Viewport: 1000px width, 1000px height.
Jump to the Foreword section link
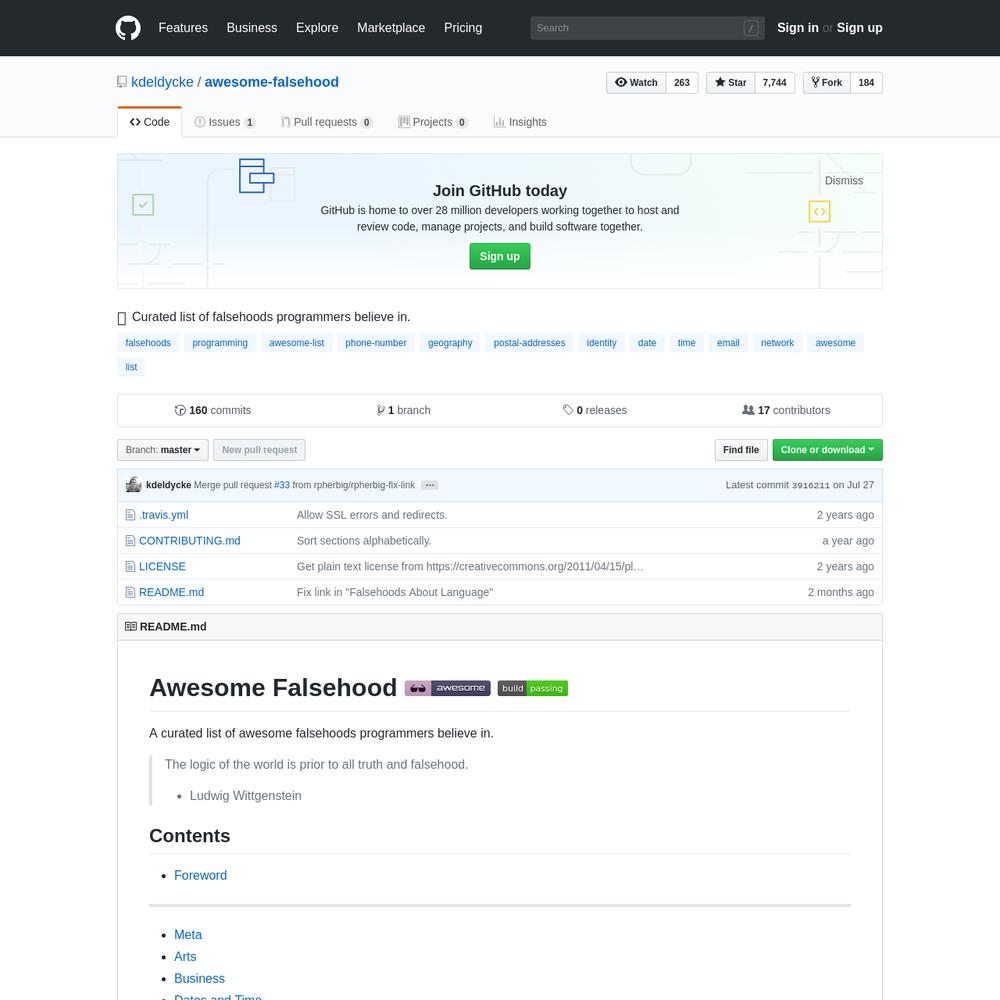pyautogui.click(x=200, y=876)
